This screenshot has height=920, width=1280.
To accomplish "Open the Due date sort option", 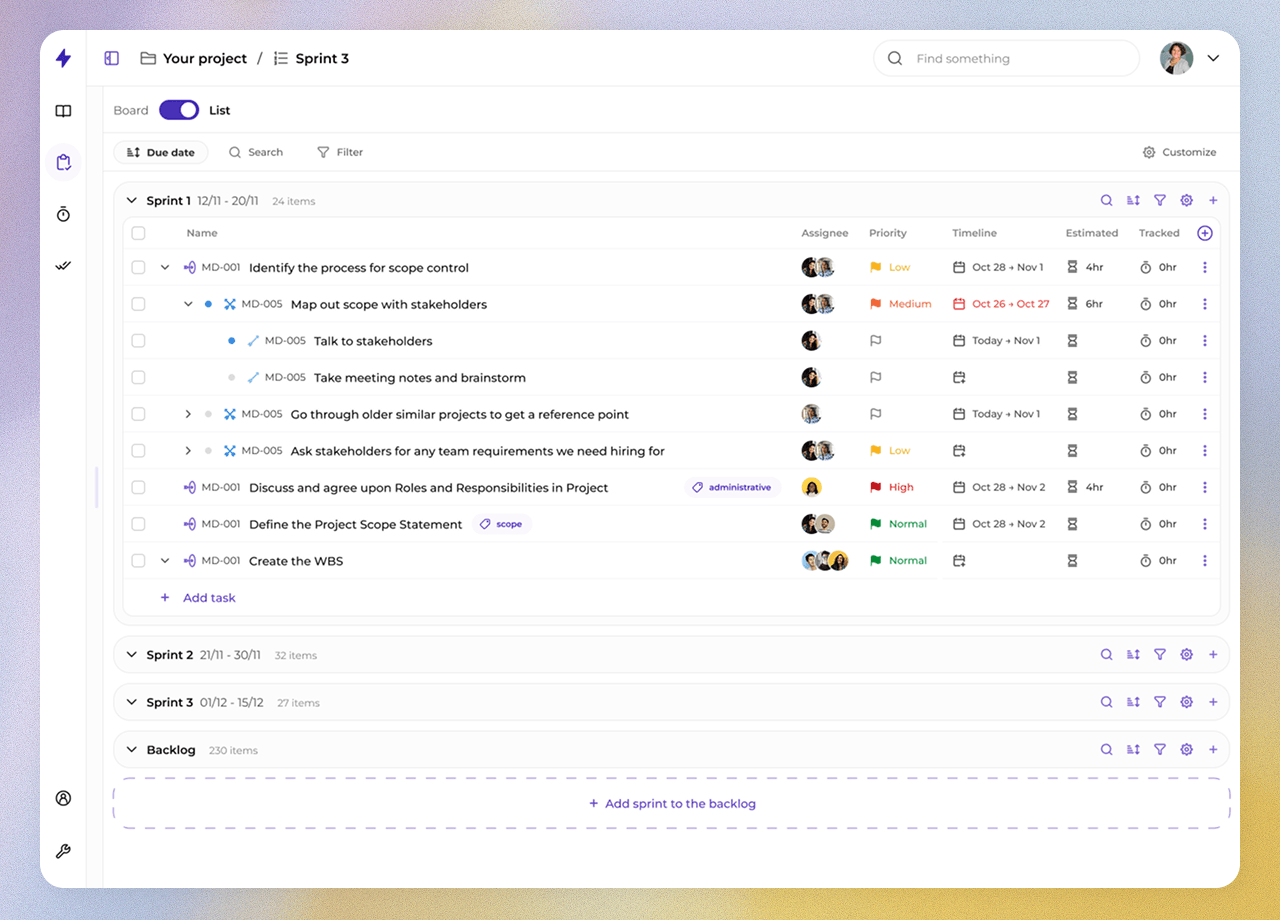I will [x=161, y=152].
